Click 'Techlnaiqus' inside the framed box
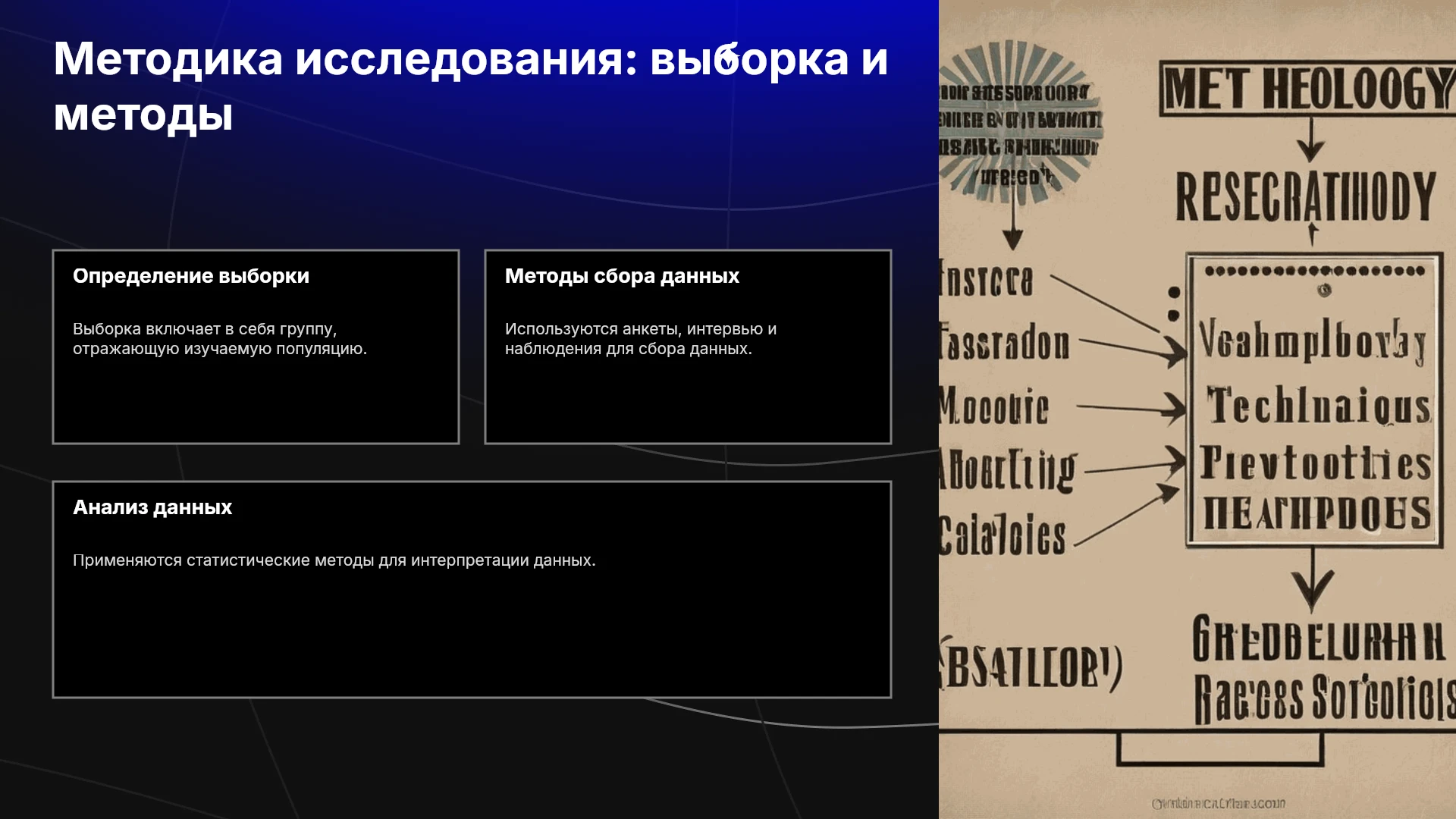1456x819 pixels. (x=1319, y=405)
